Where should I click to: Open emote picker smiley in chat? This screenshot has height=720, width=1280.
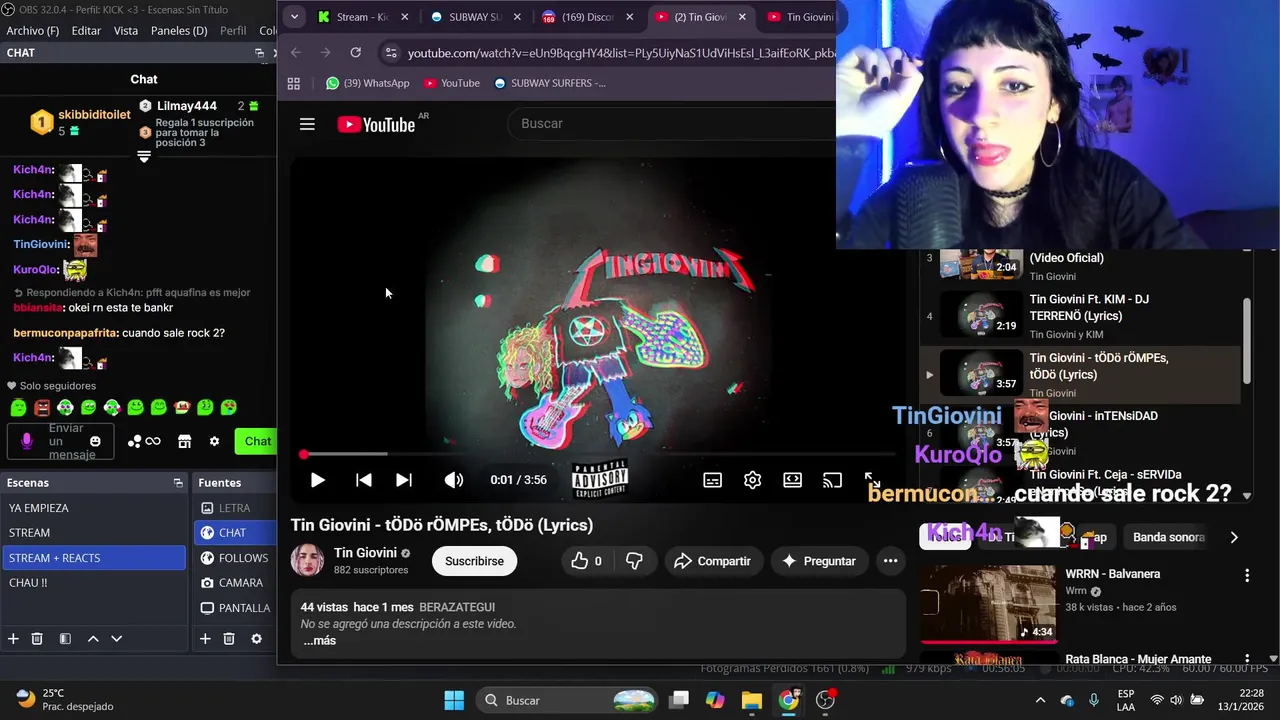point(96,441)
